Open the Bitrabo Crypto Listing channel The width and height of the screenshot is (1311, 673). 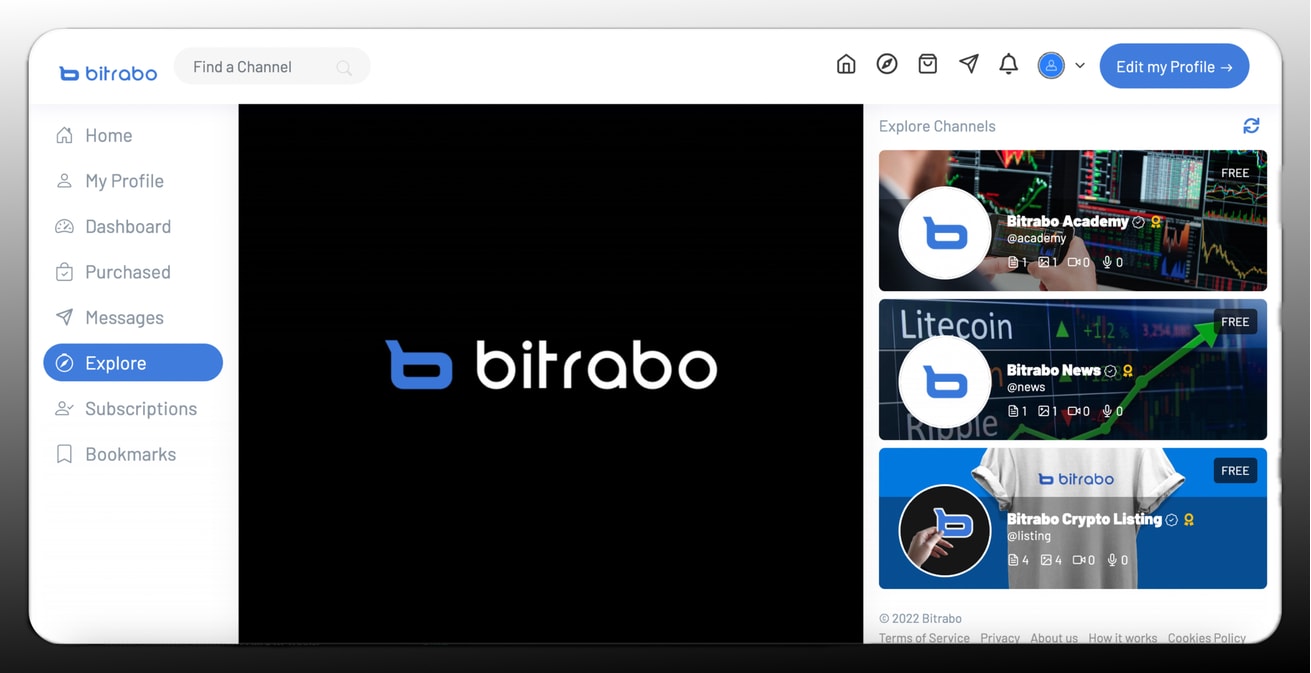1072,519
